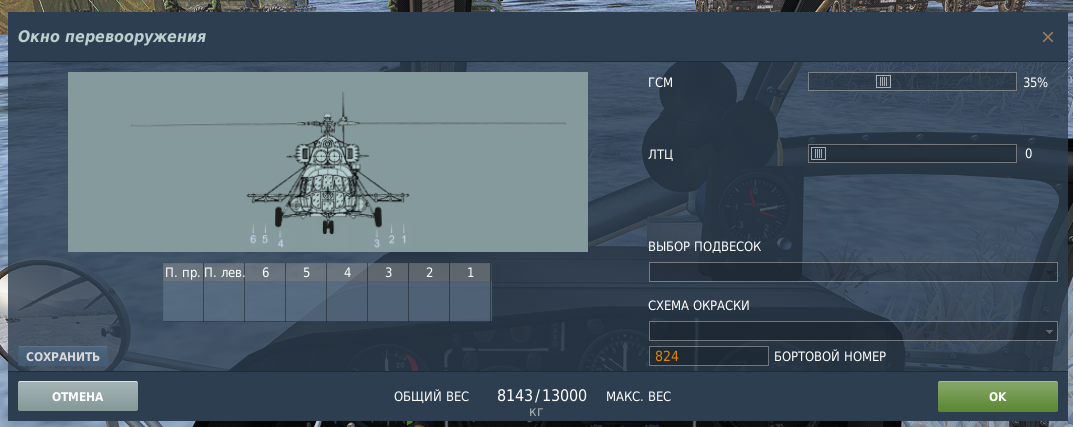Click the БОРТОВОЙ НОМЕР field showing 824
This screenshot has height=427, width=1073.
pos(708,356)
